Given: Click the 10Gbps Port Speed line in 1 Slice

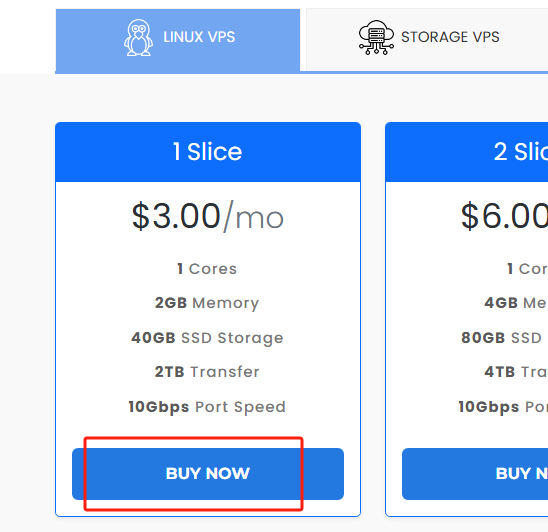Looking at the screenshot, I should tap(207, 407).
